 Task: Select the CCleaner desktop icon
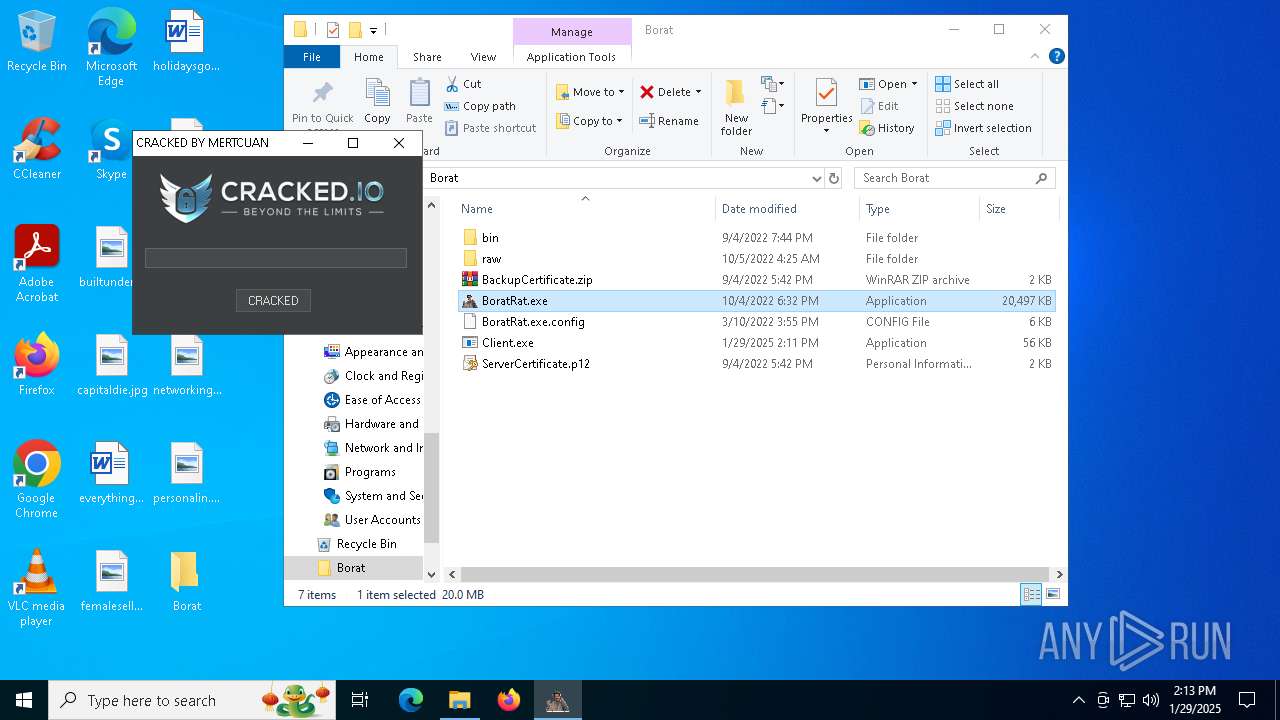[37, 149]
